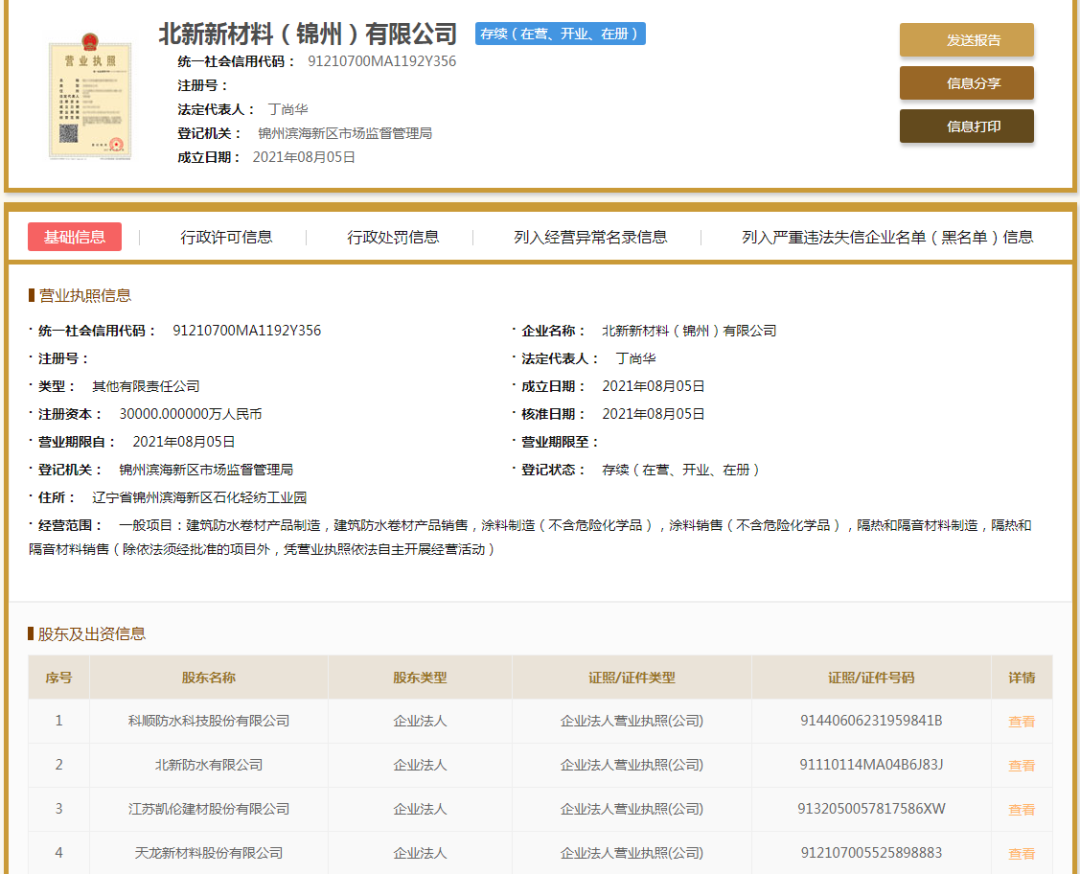This screenshot has height=874, width=1080.
Task: Click registered capital 30000.000000万人民币
Action: [191, 414]
